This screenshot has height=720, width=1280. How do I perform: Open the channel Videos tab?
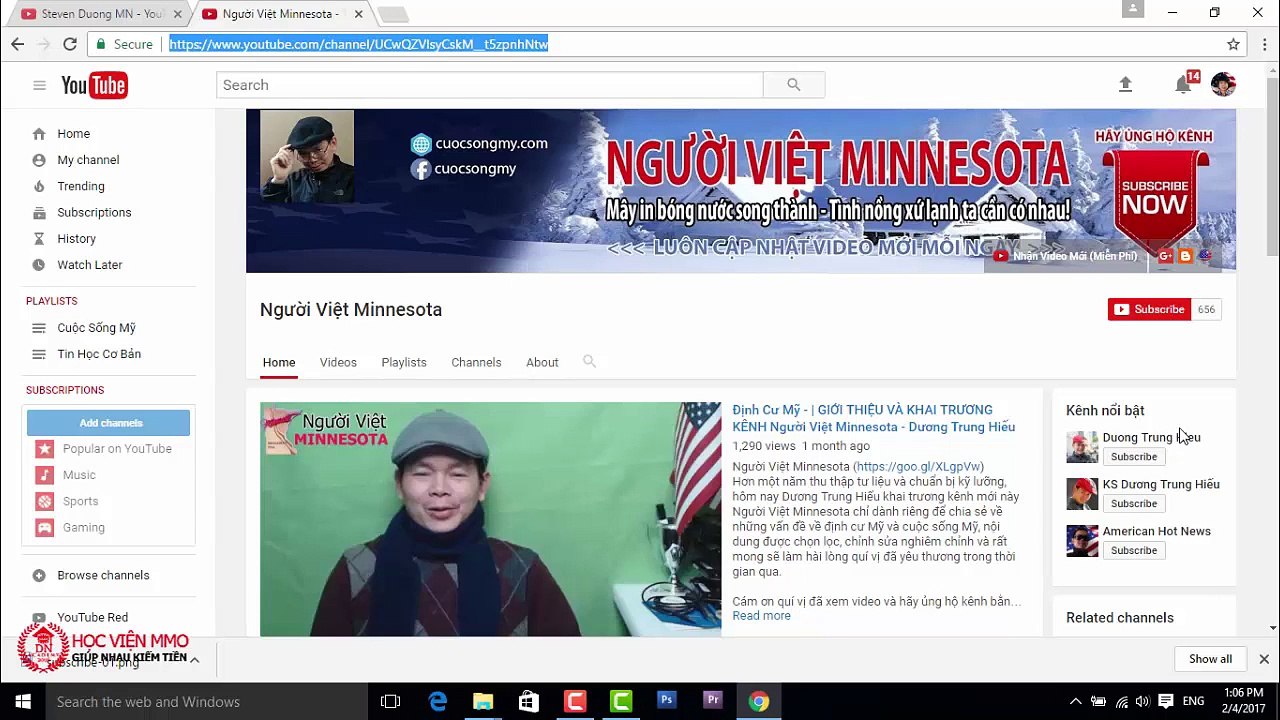click(x=338, y=362)
